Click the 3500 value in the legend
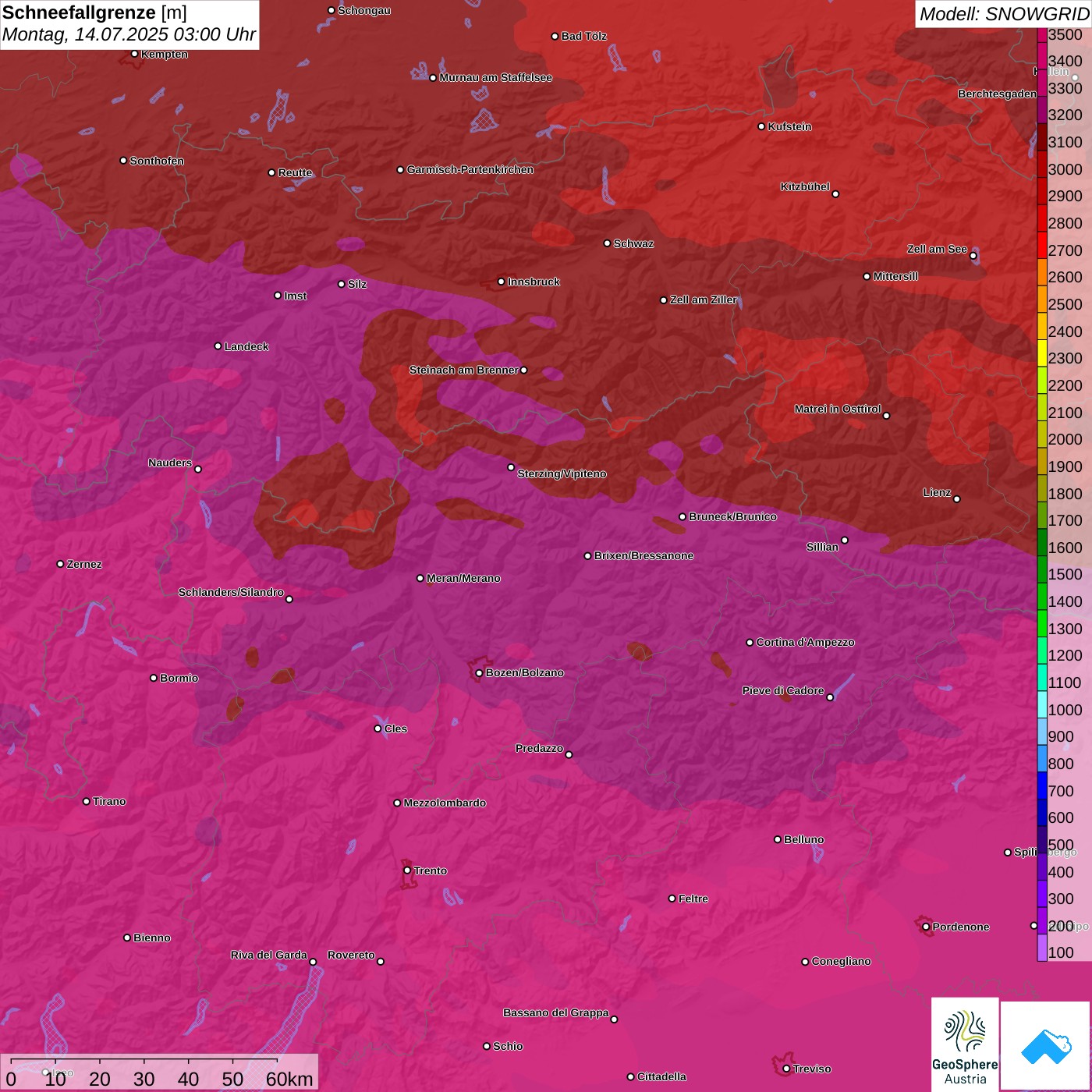The width and height of the screenshot is (1092, 1092). tap(1065, 34)
